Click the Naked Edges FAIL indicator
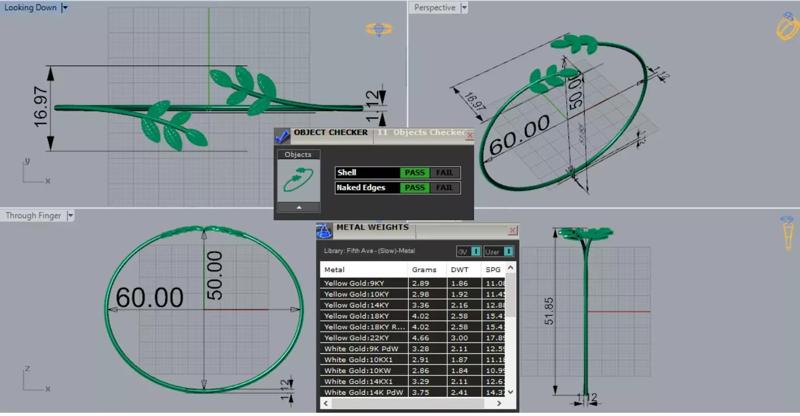 pos(444,188)
